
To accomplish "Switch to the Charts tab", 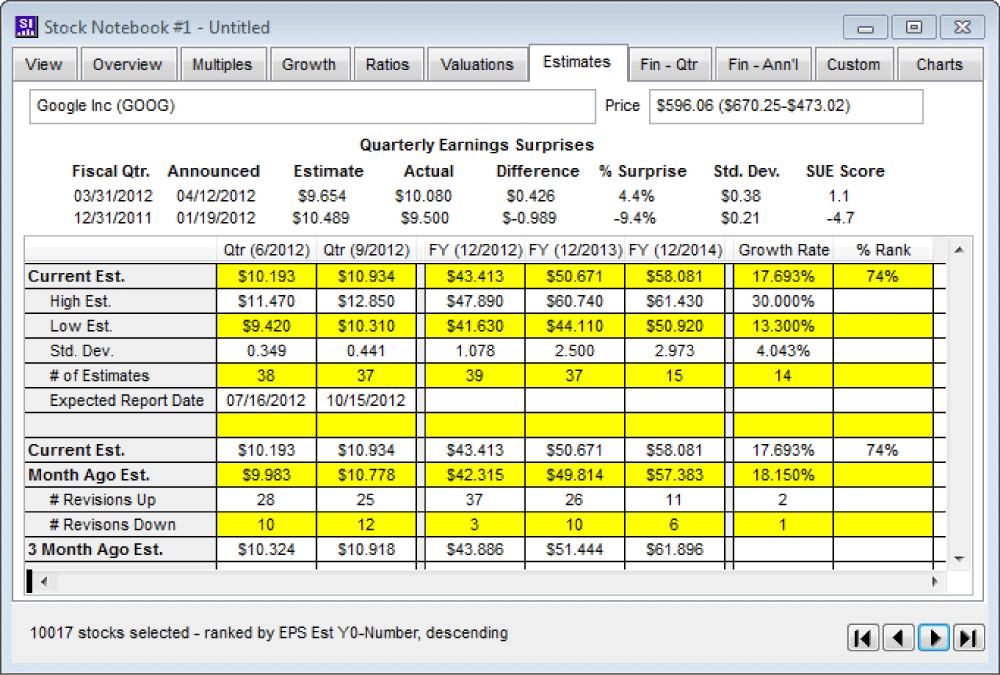I will (x=939, y=64).
